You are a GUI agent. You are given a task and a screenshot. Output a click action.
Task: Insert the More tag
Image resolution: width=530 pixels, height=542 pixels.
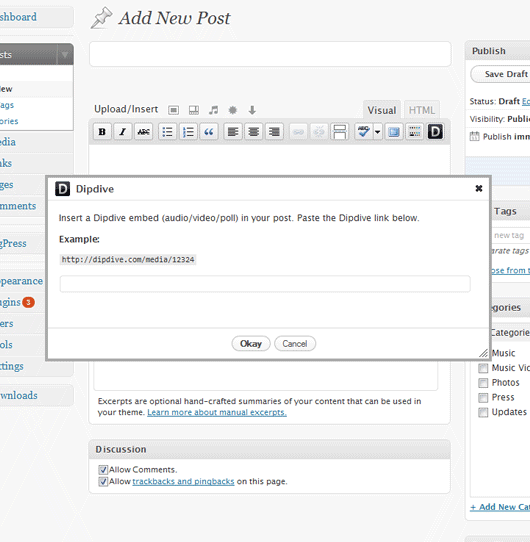tap(340, 132)
